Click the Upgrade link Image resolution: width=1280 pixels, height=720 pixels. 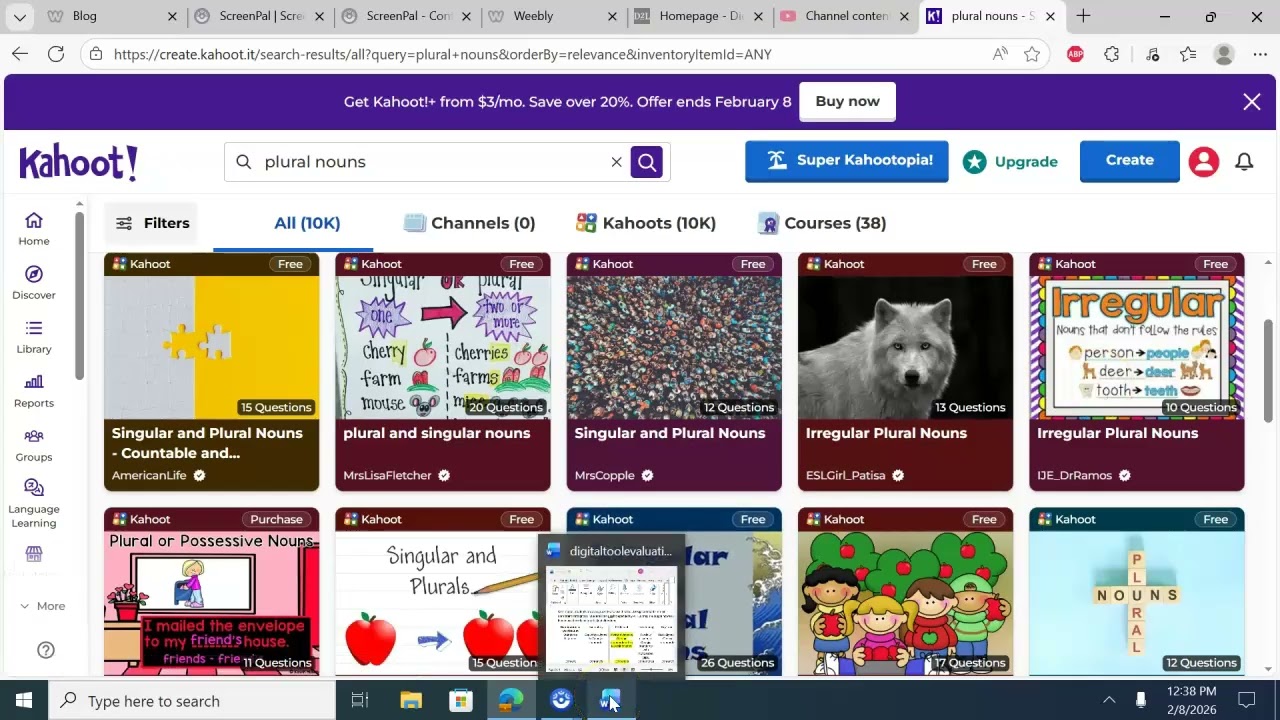[1010, 162]
